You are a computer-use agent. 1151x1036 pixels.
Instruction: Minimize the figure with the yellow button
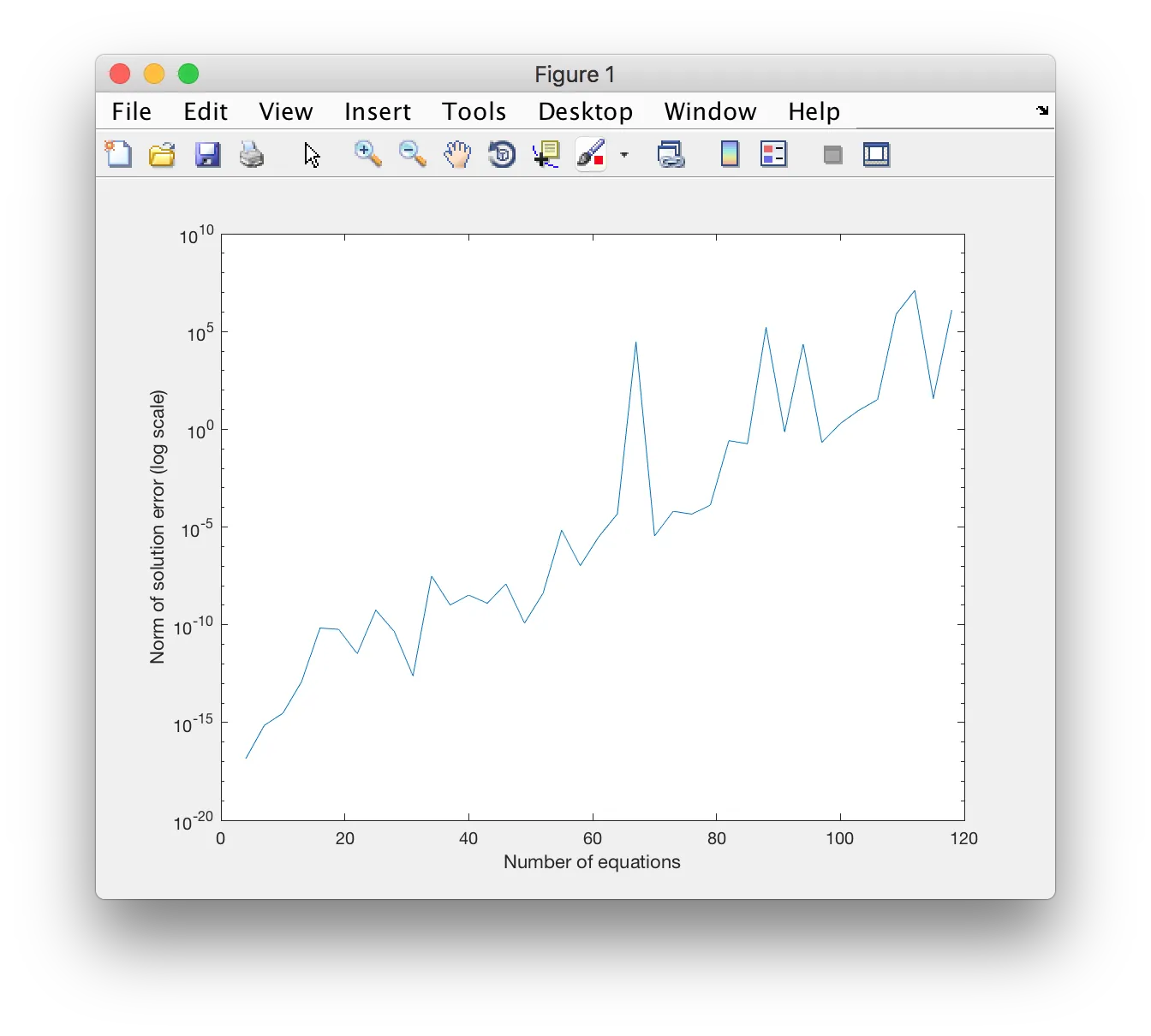[x=154, y=74]
